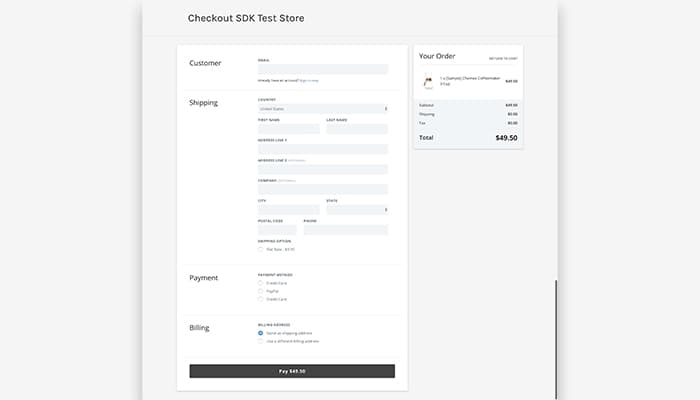Click the City input field
This screenshot has width=700, height=400.
click(288, 210)
